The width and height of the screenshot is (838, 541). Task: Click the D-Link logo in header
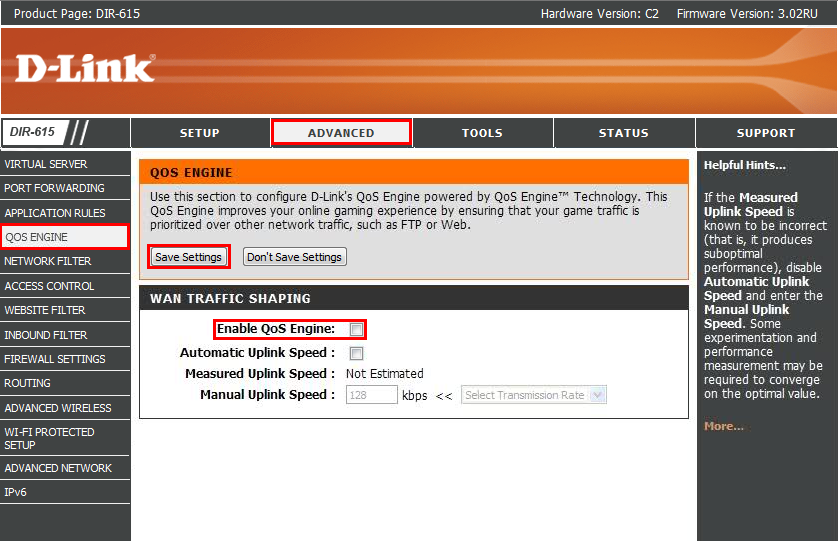(x=86, y=68)
